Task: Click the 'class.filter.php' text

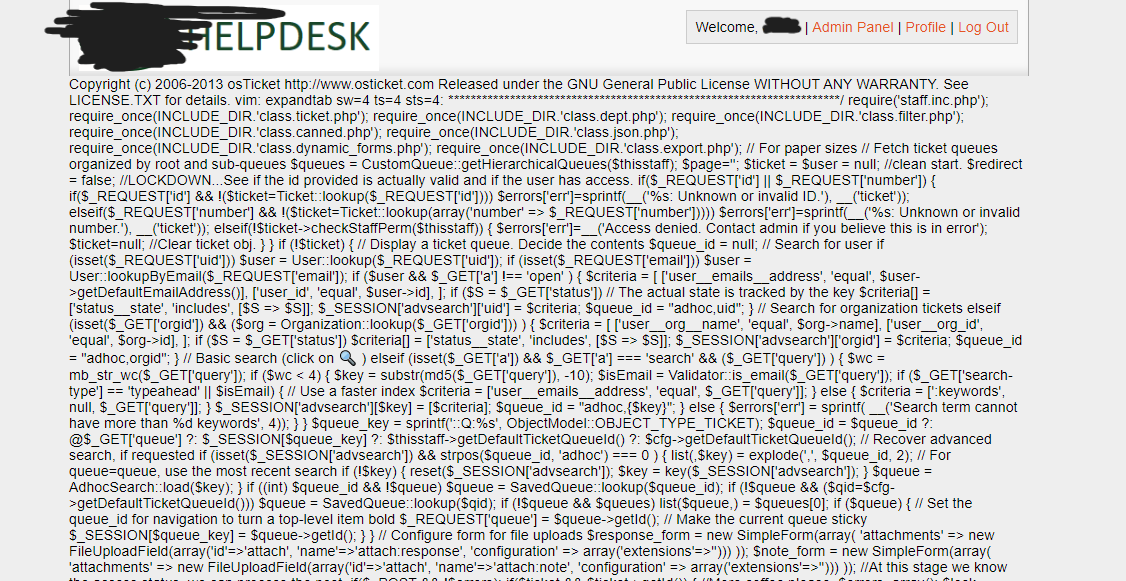Action: 906,116
